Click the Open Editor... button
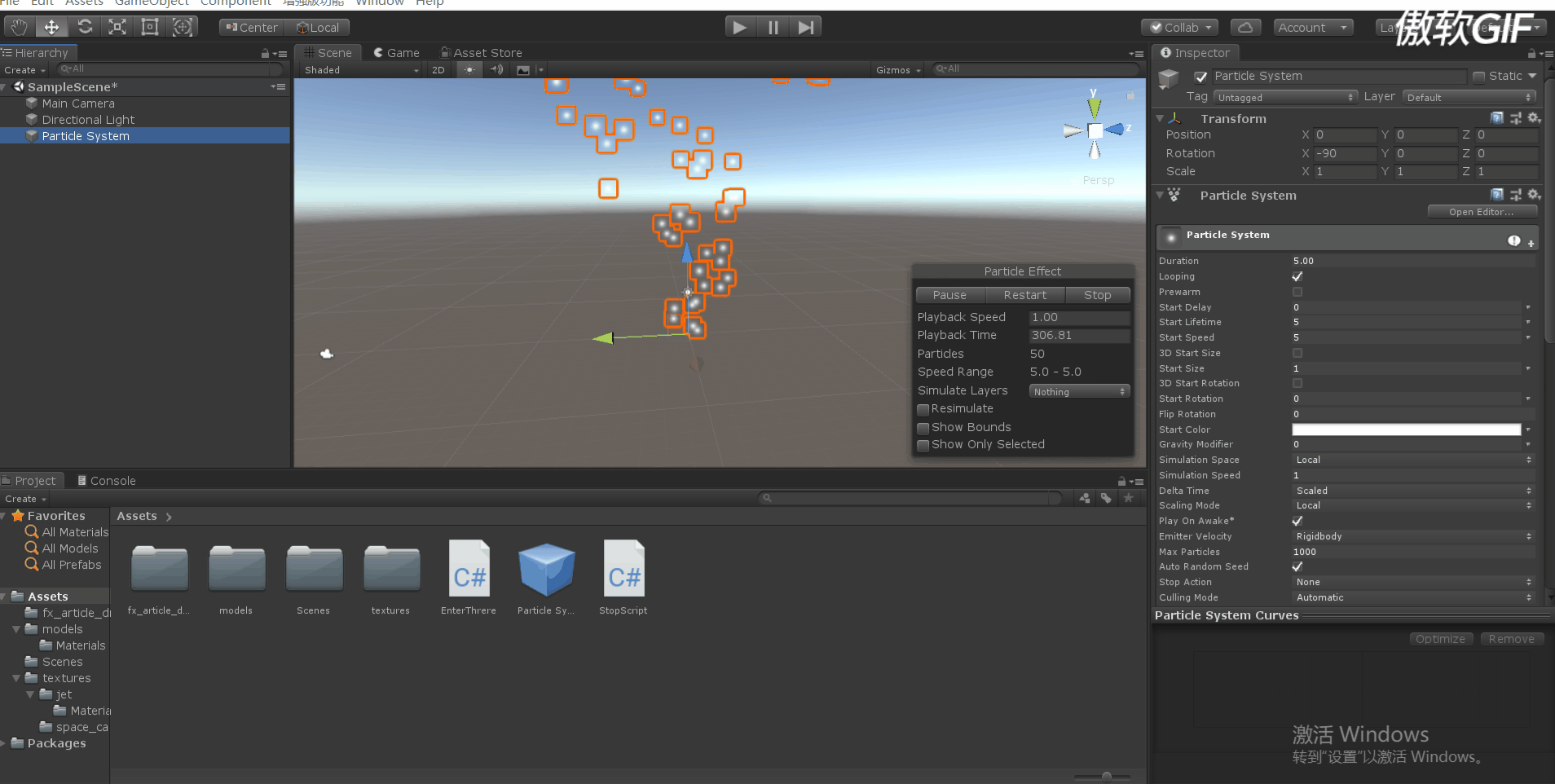This screenshot has height=784, width=1555. [1482, 212]
